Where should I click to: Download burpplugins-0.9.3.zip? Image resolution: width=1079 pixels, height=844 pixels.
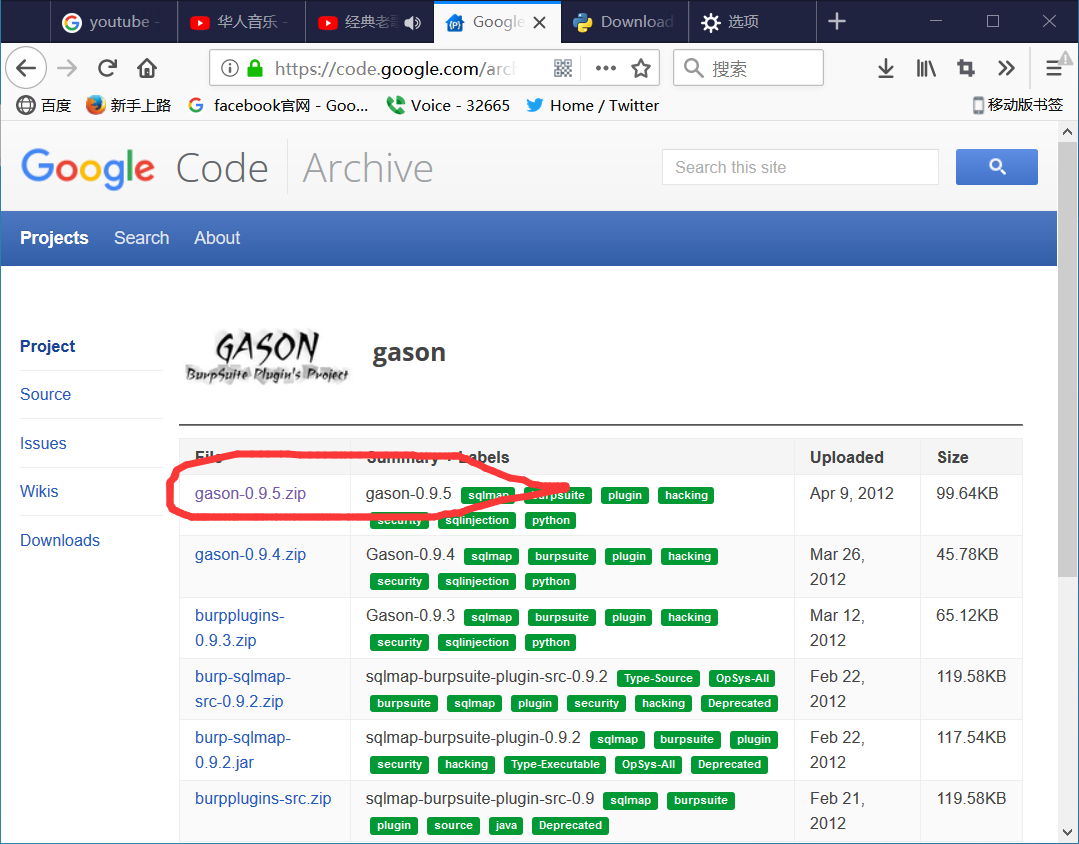tap(239, 628)
